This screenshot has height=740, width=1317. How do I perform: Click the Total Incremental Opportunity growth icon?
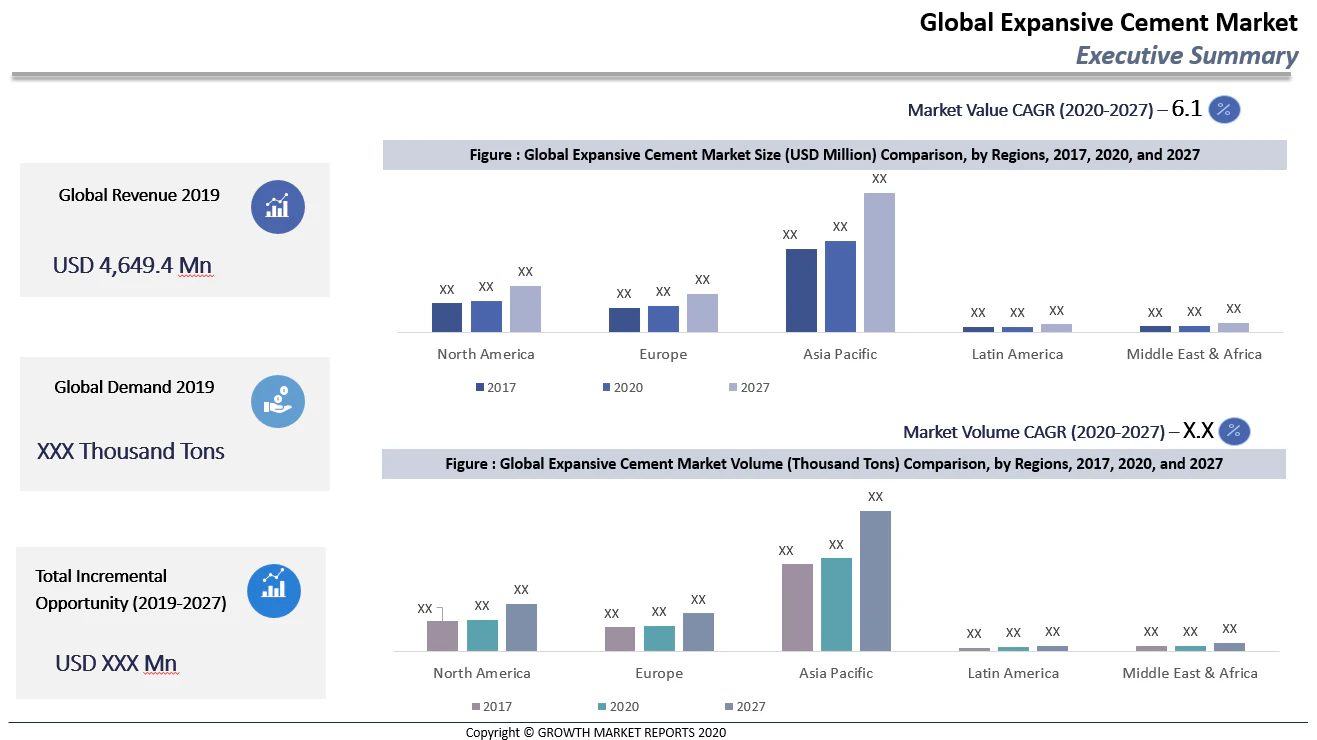(x=274, y=591)
